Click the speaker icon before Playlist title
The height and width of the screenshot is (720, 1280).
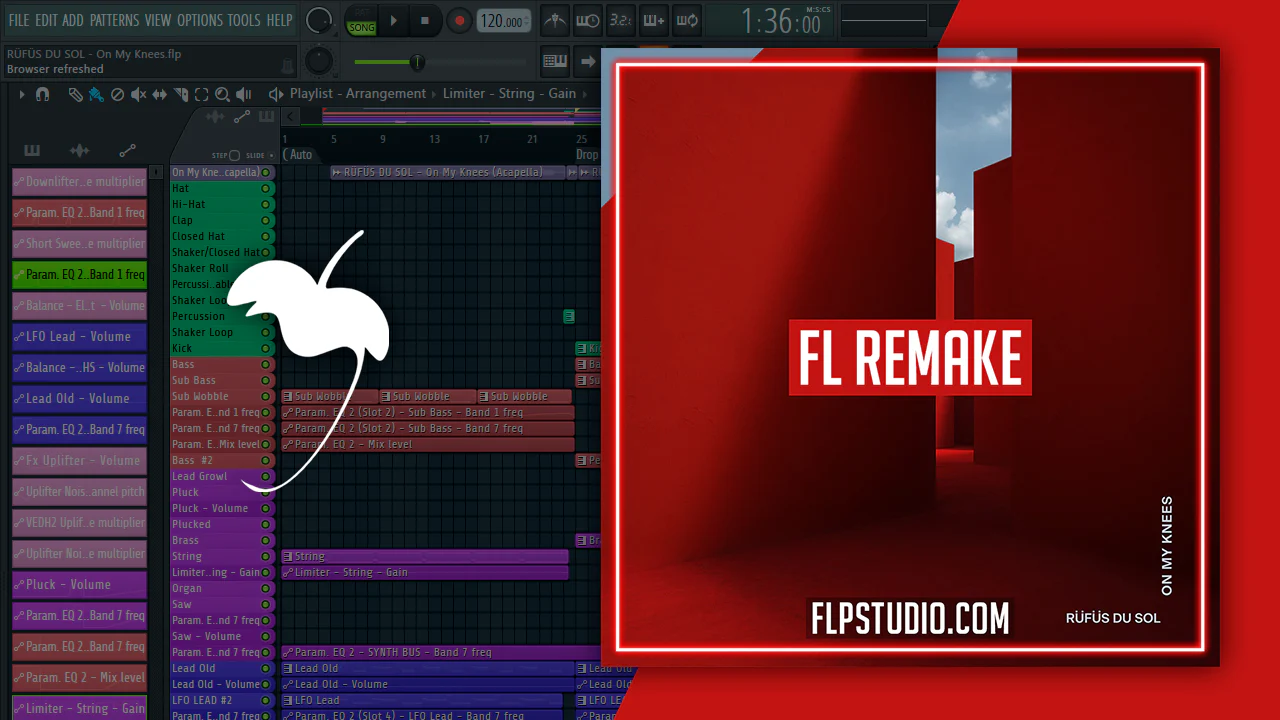[276, 94]
